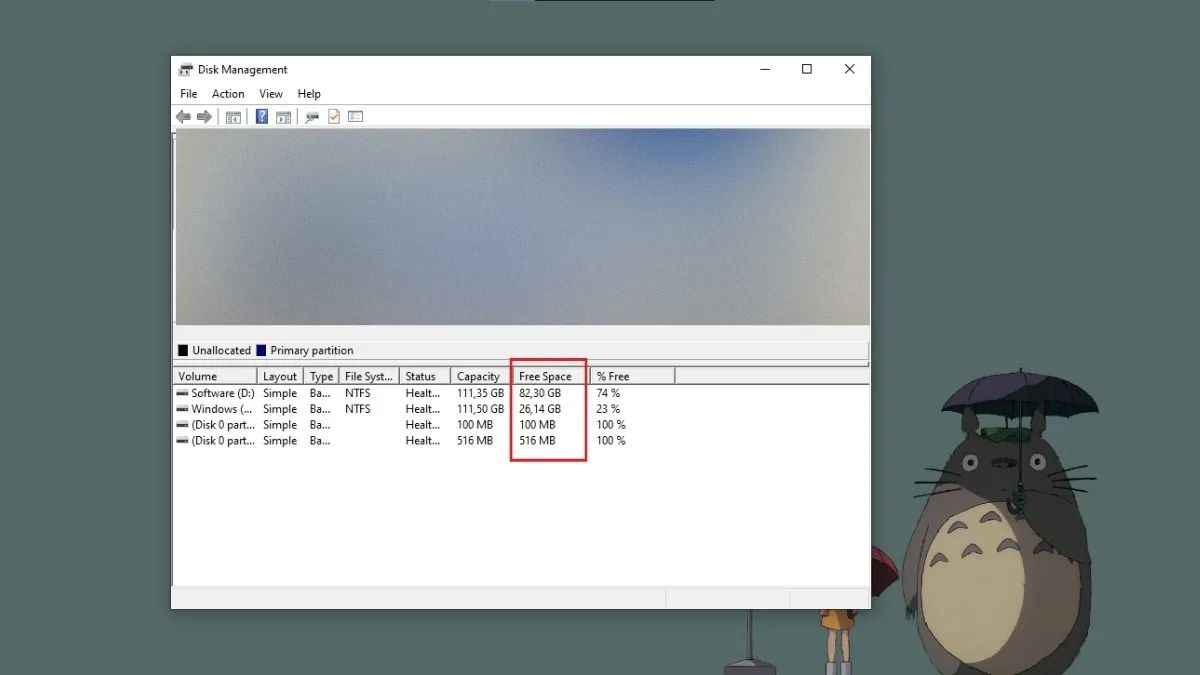1200x675 pixels.
Task: Open the Action menu
Action: point(228,94)
